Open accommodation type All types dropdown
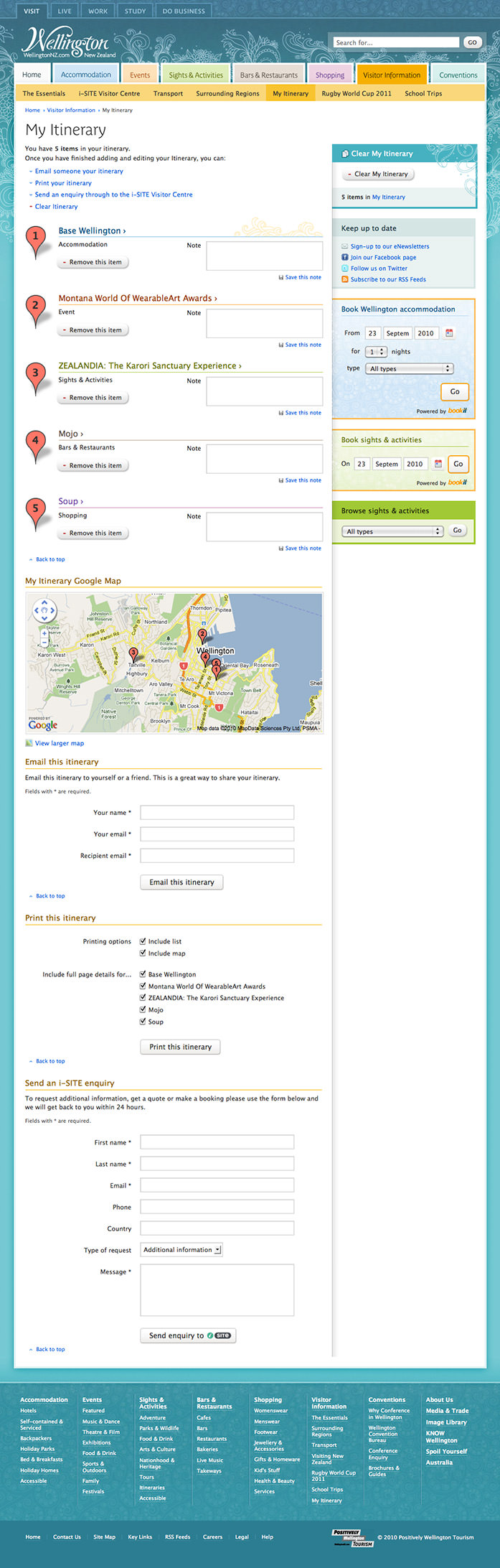This screenshot has height=1568, width=500. [x=410, y=368]
